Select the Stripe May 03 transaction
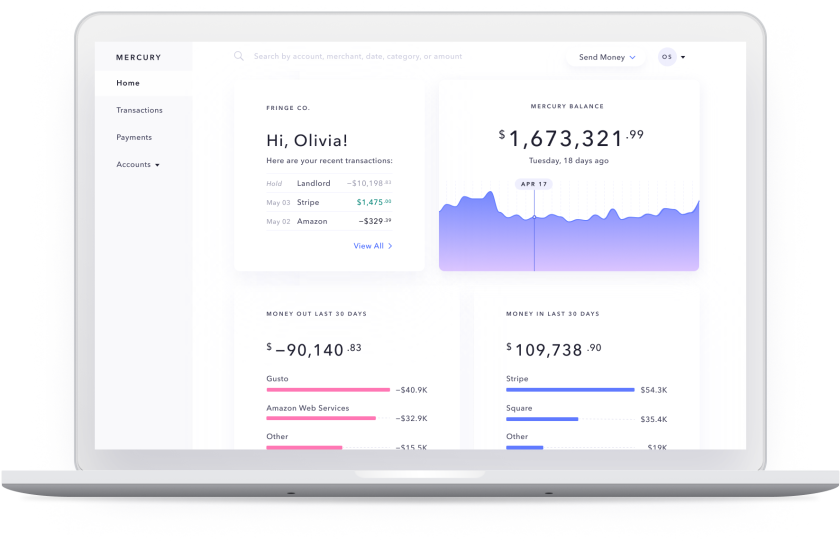840x541 pixels. coord(329,202)
